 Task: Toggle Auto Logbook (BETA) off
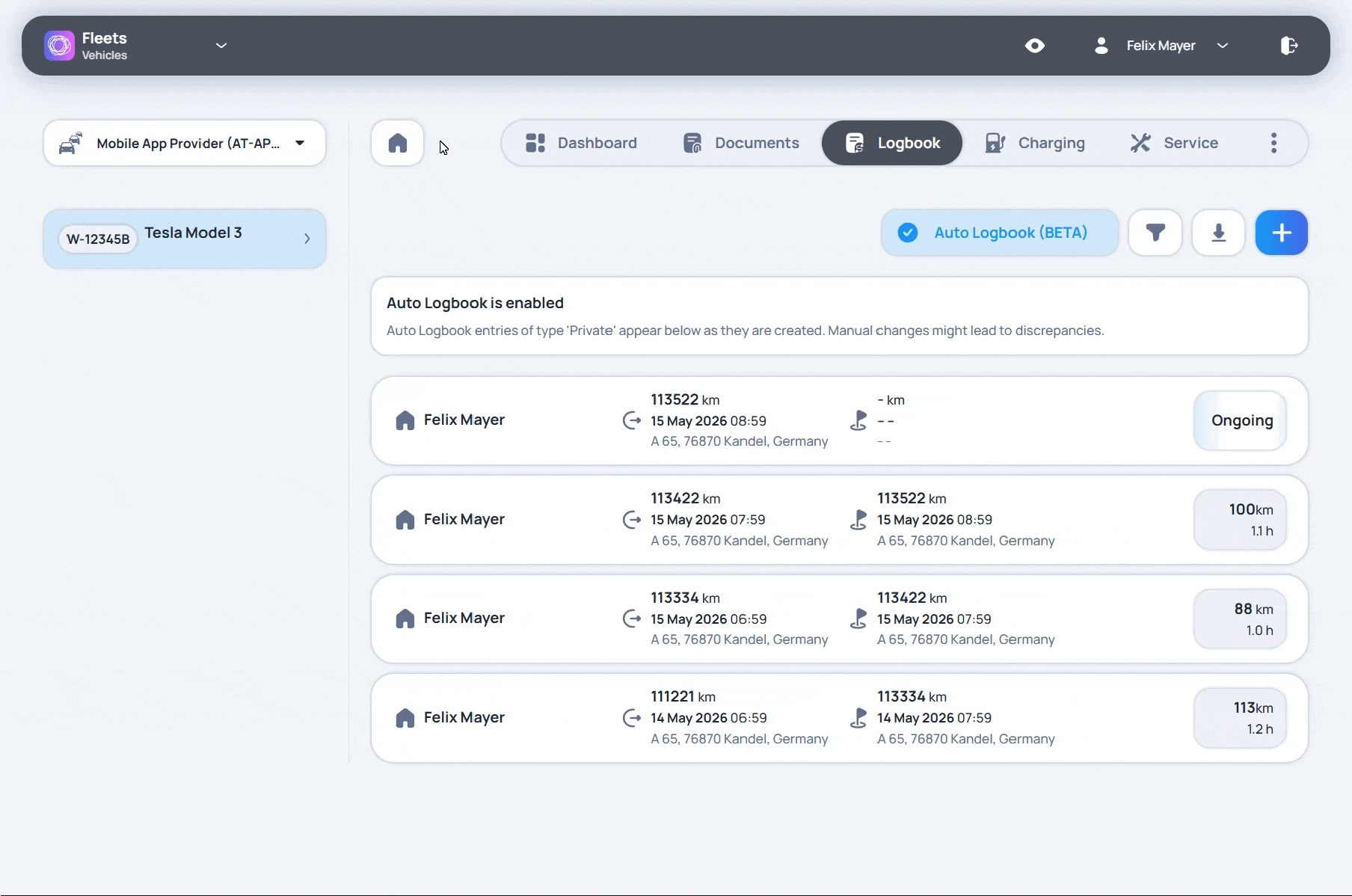[x=1000, y=233]
